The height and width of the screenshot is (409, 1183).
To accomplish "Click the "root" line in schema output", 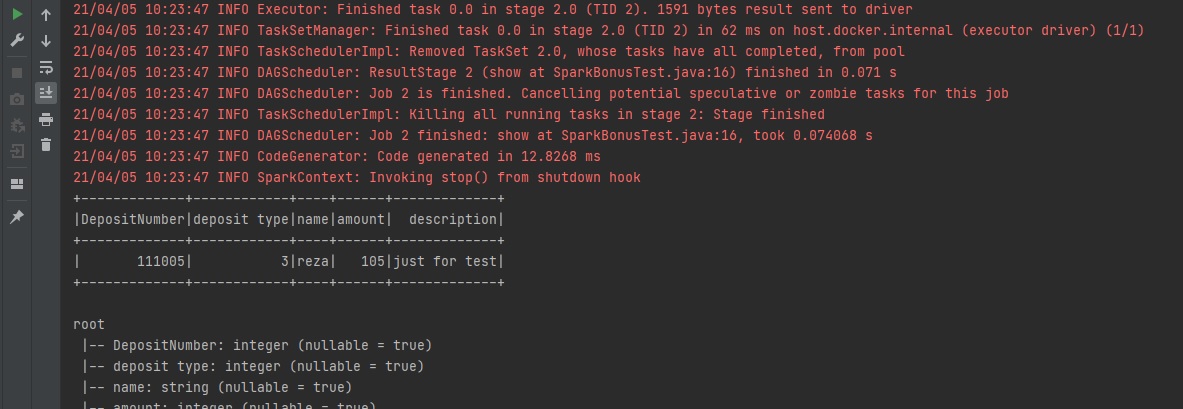I will tap(89, 324).
